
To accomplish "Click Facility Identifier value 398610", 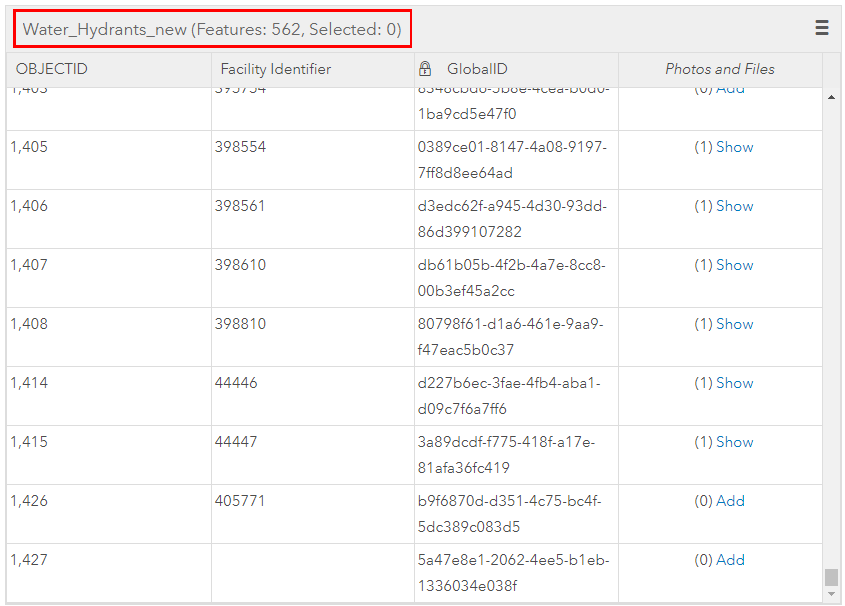I will 240,265.
